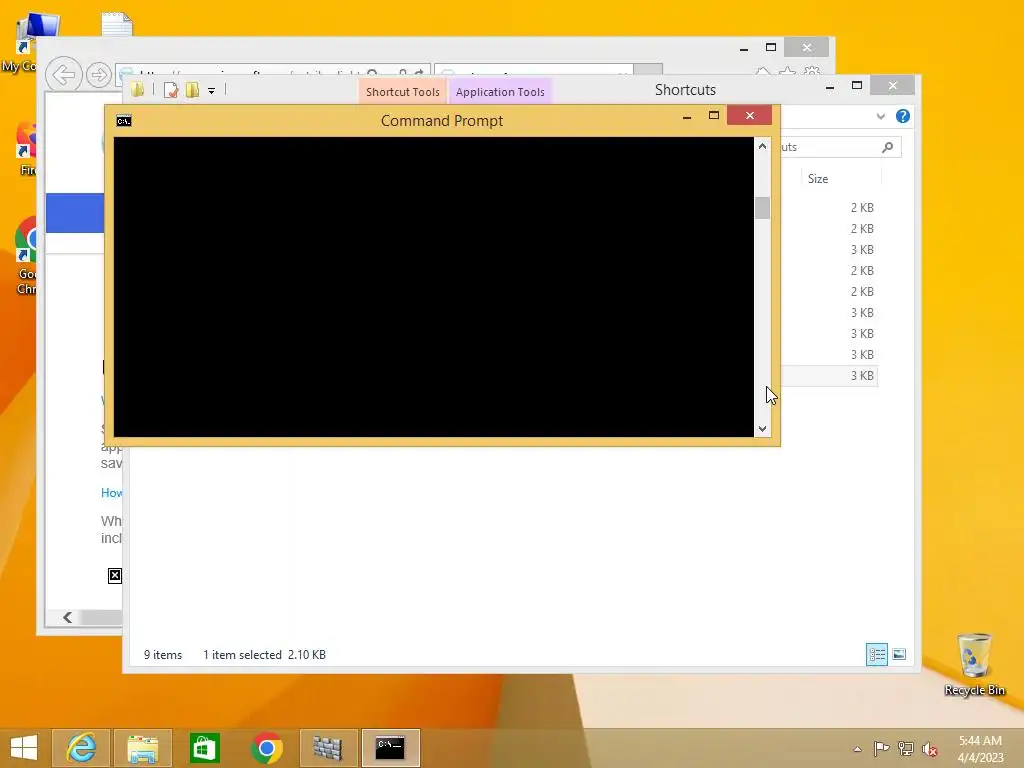Click the folder icon in the Shortcuts title bar
This screenshot has width=1024, height=768.
137,89
